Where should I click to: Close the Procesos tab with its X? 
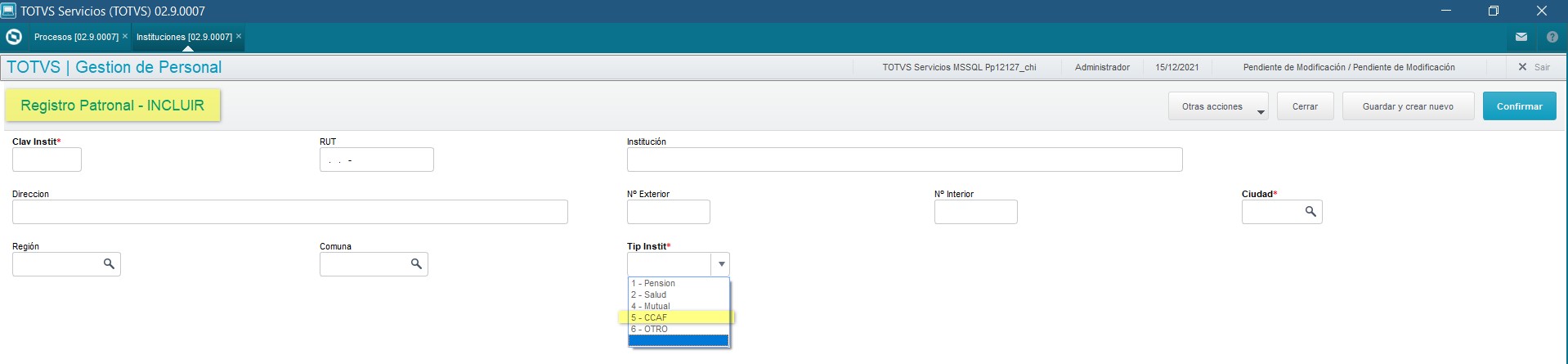tap(125, 36)
